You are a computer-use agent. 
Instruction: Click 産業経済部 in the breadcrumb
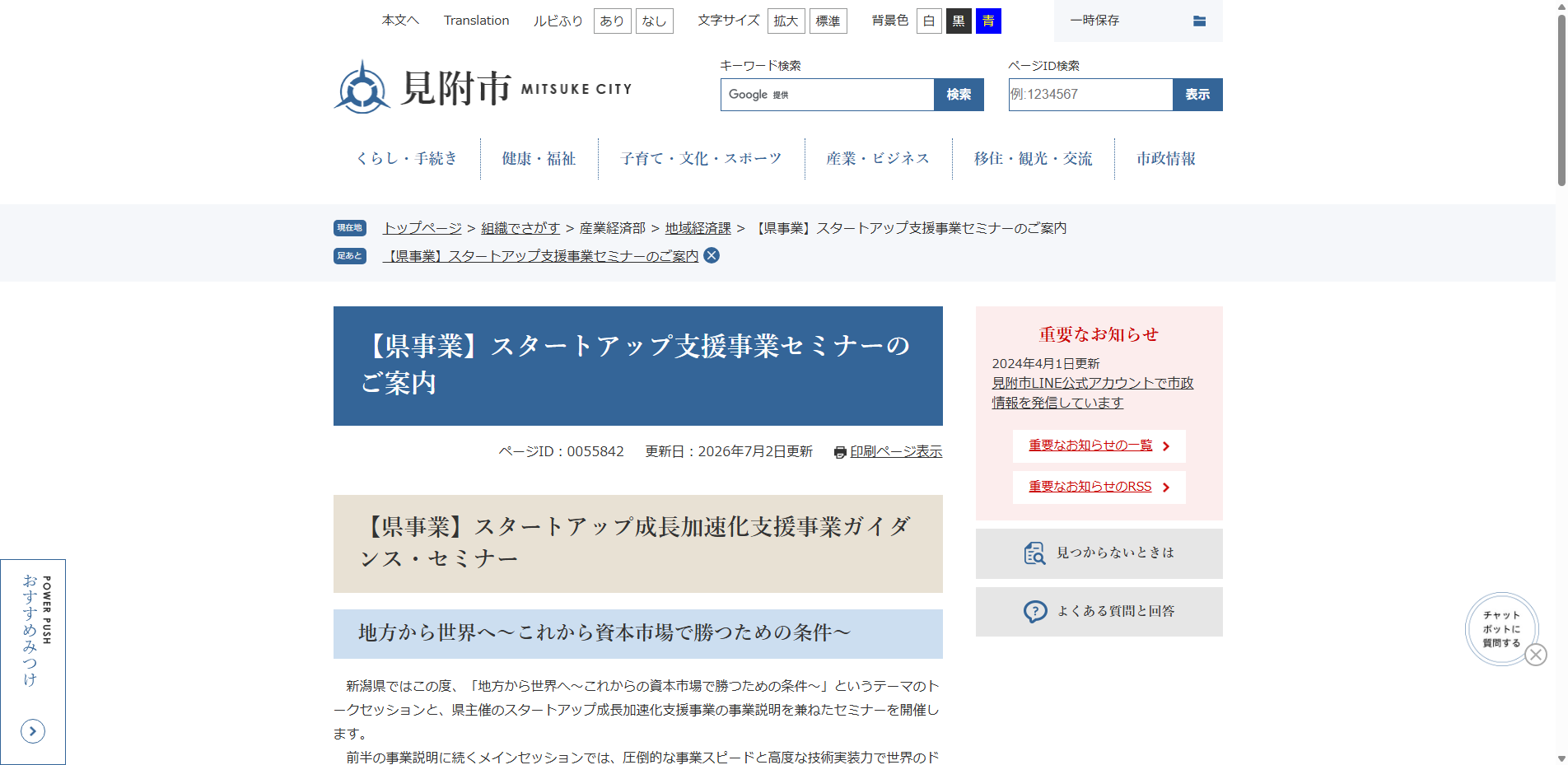(613, 228)
